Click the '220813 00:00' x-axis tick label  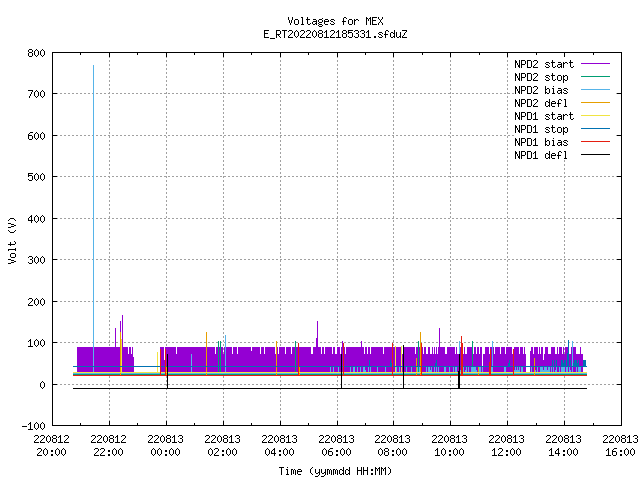tap(165, 446)
